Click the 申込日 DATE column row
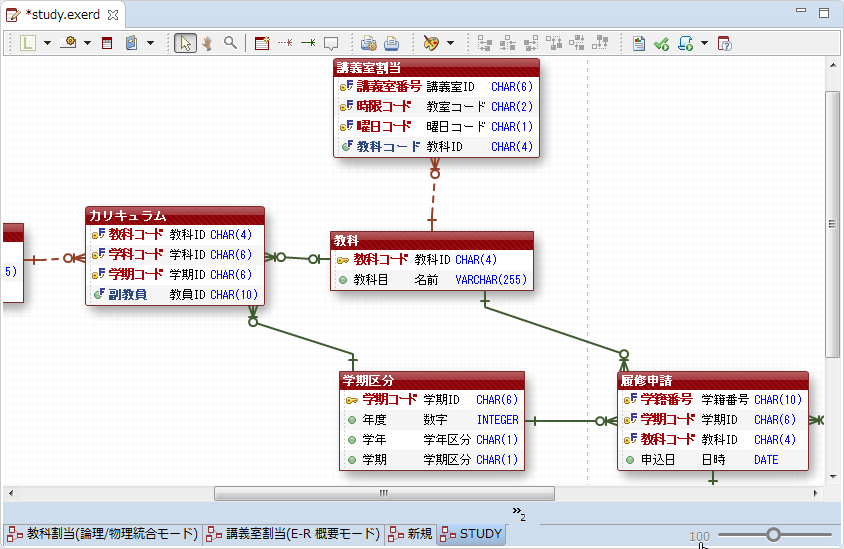 click(713, 460)
